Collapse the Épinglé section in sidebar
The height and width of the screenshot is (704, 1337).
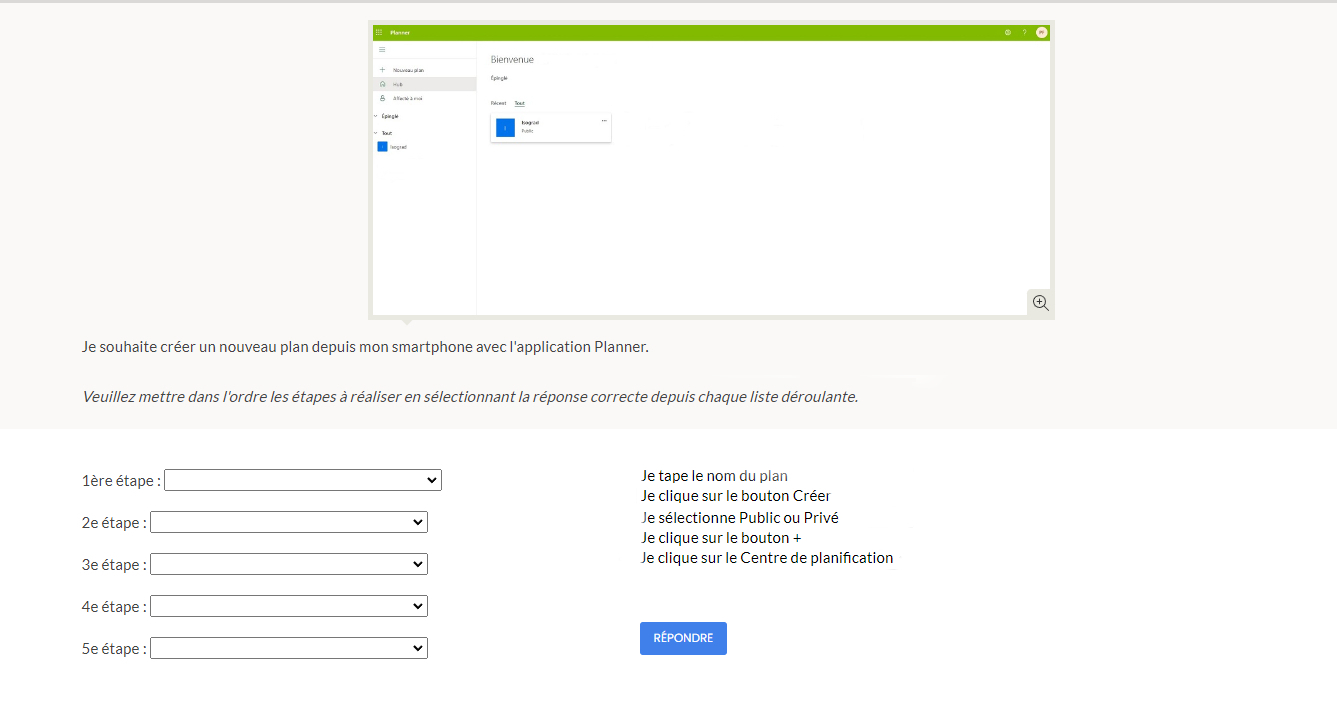tap(377, 116)
